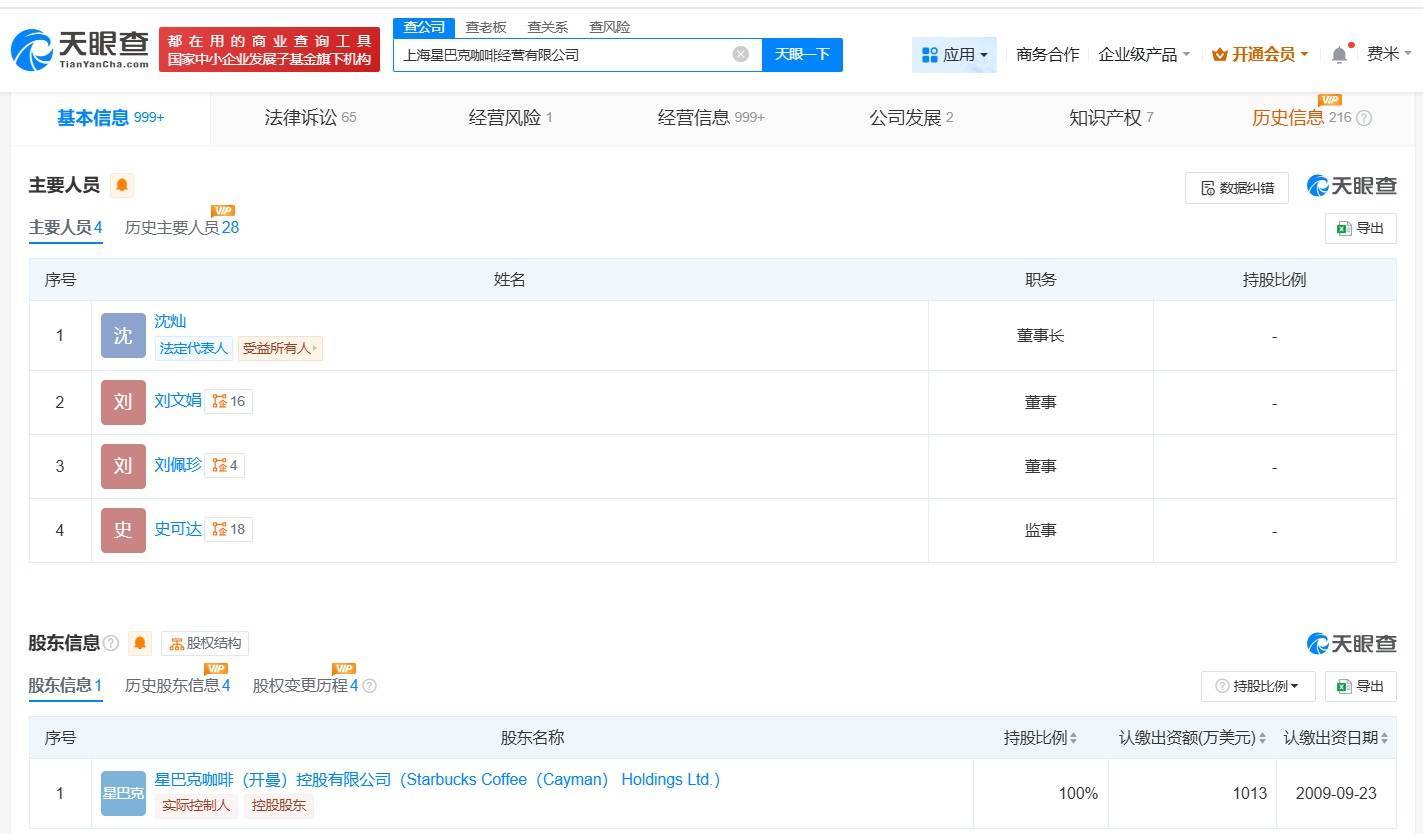This screenshot has height=834, width=1423.
Task: Click the red promotional banner
Action: [x=270, y=49]
